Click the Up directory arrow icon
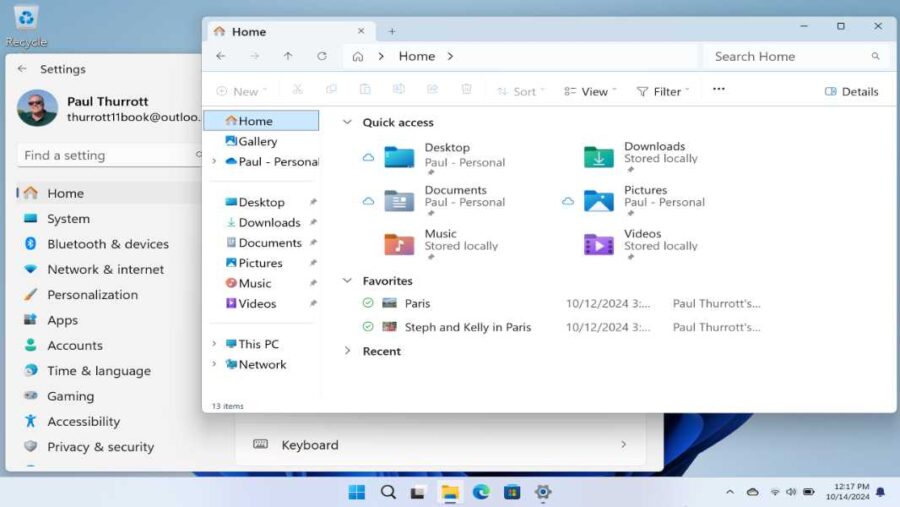Viewport: 900px width, 507px height. pyautogui.click(x=288, y=57)
